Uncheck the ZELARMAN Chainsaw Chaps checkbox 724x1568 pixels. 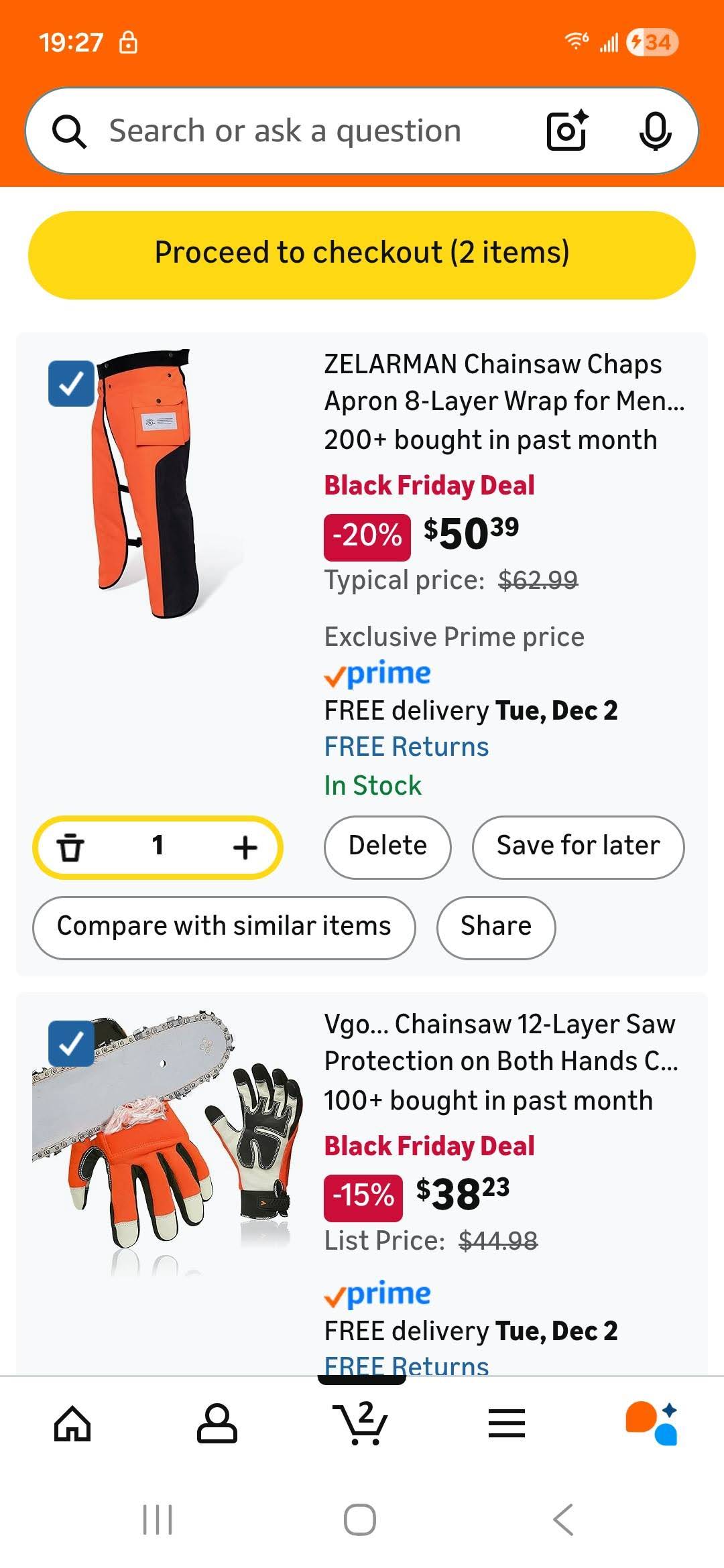71,383
